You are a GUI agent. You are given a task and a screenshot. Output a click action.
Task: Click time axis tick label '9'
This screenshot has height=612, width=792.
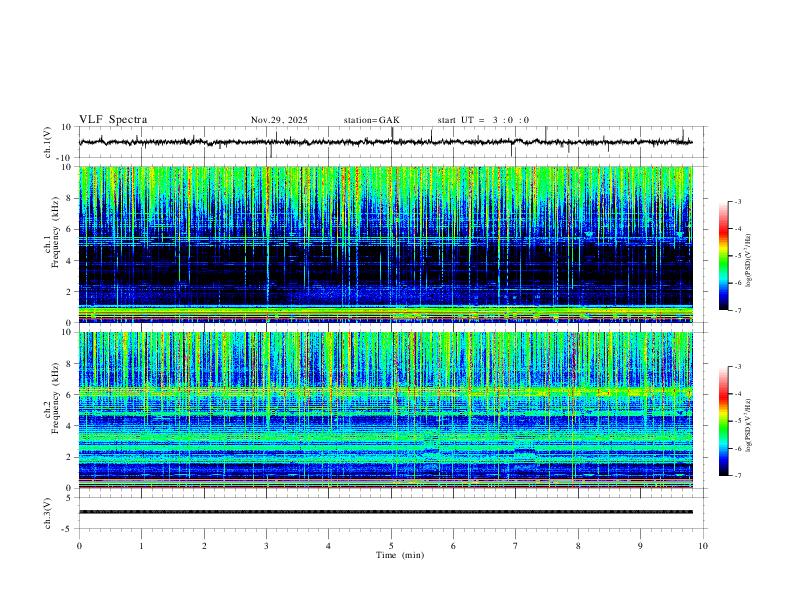[x=640, y=546]
